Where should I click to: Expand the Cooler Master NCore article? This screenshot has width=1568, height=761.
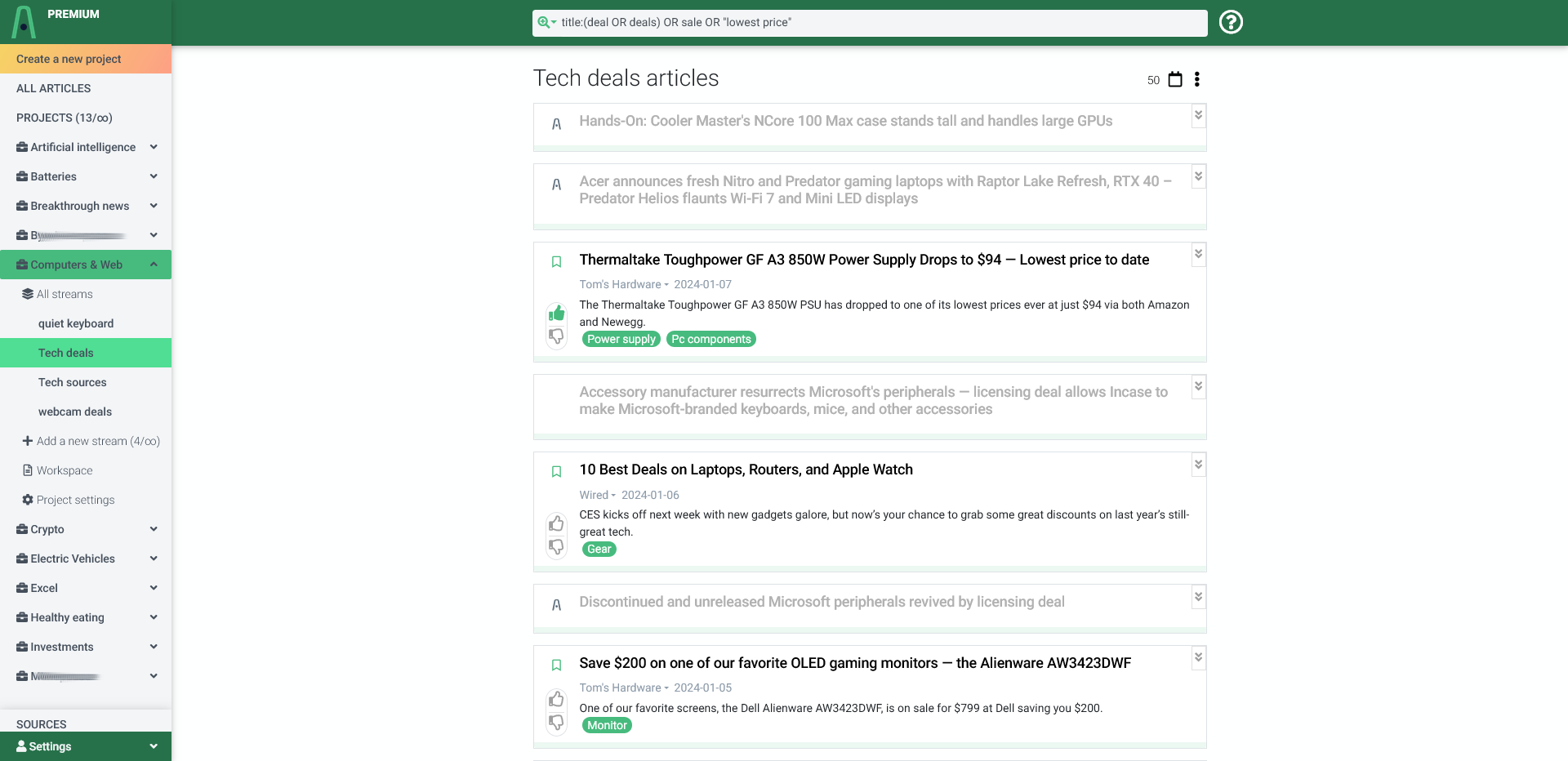(1198, 115)
